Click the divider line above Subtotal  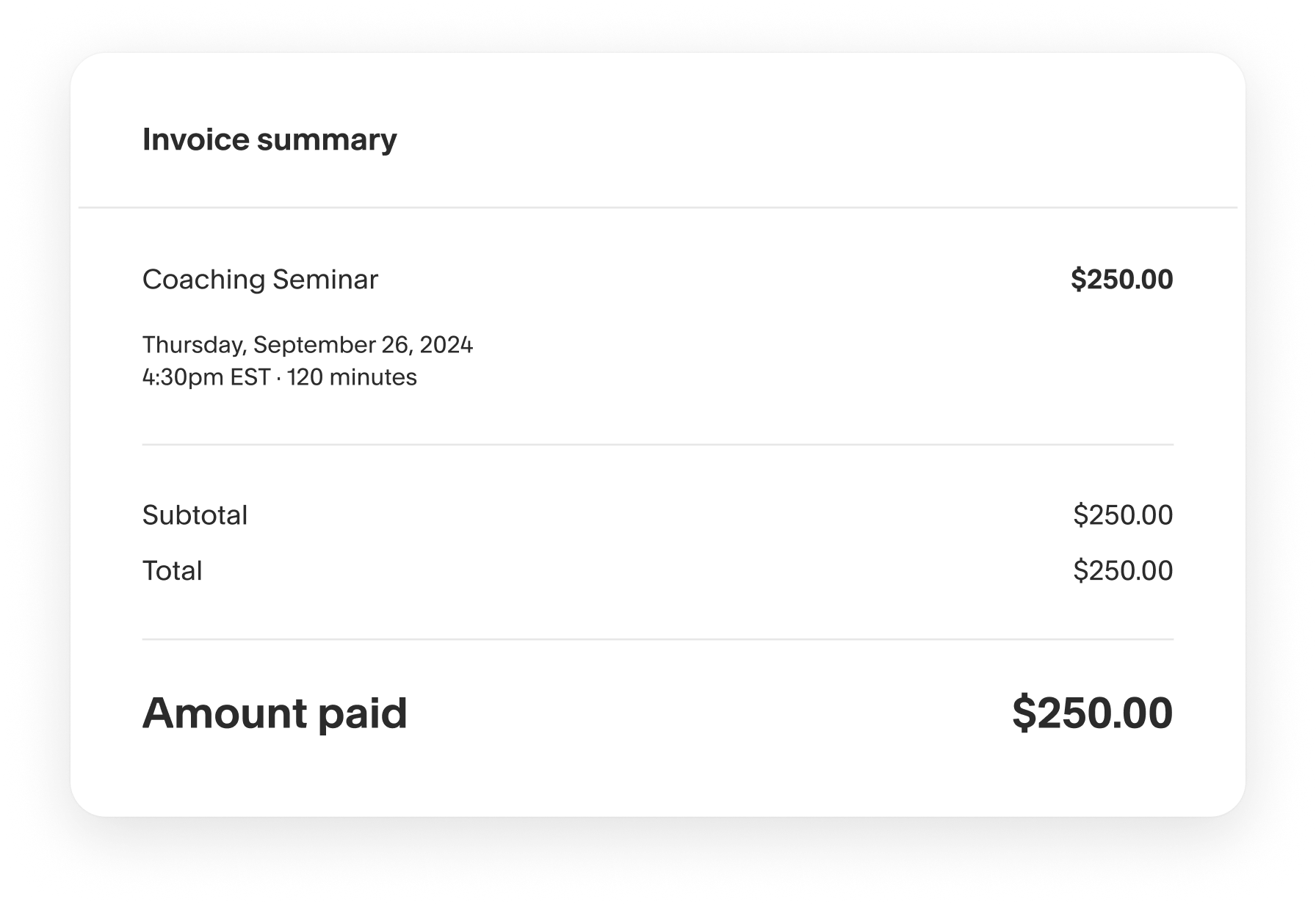[x=658, y=445]
